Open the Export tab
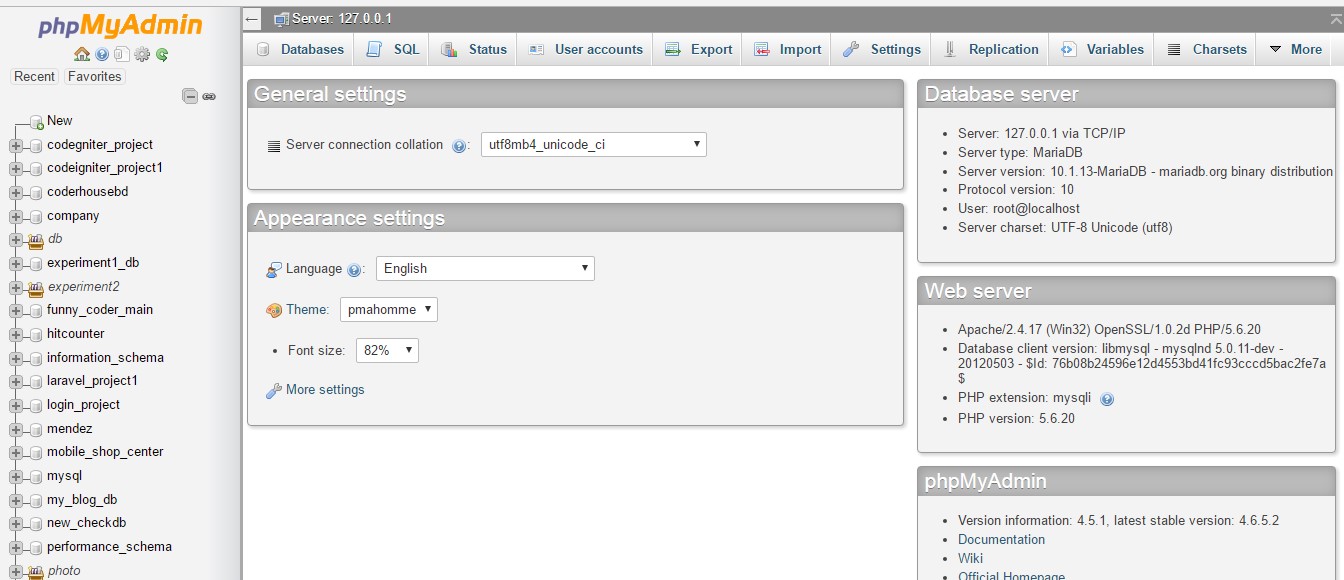The height and width of the screenshot is (580, 1344). pyautogui.click(x=698, y=49)
